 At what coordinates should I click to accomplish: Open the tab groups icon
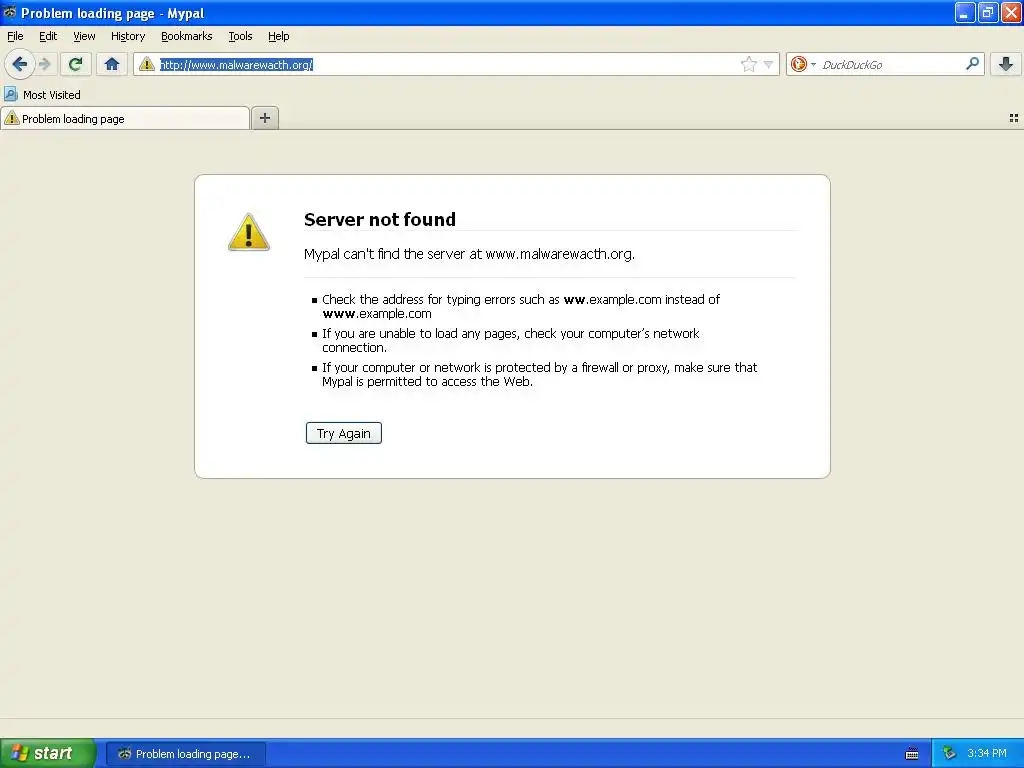tap(1014, 118)
